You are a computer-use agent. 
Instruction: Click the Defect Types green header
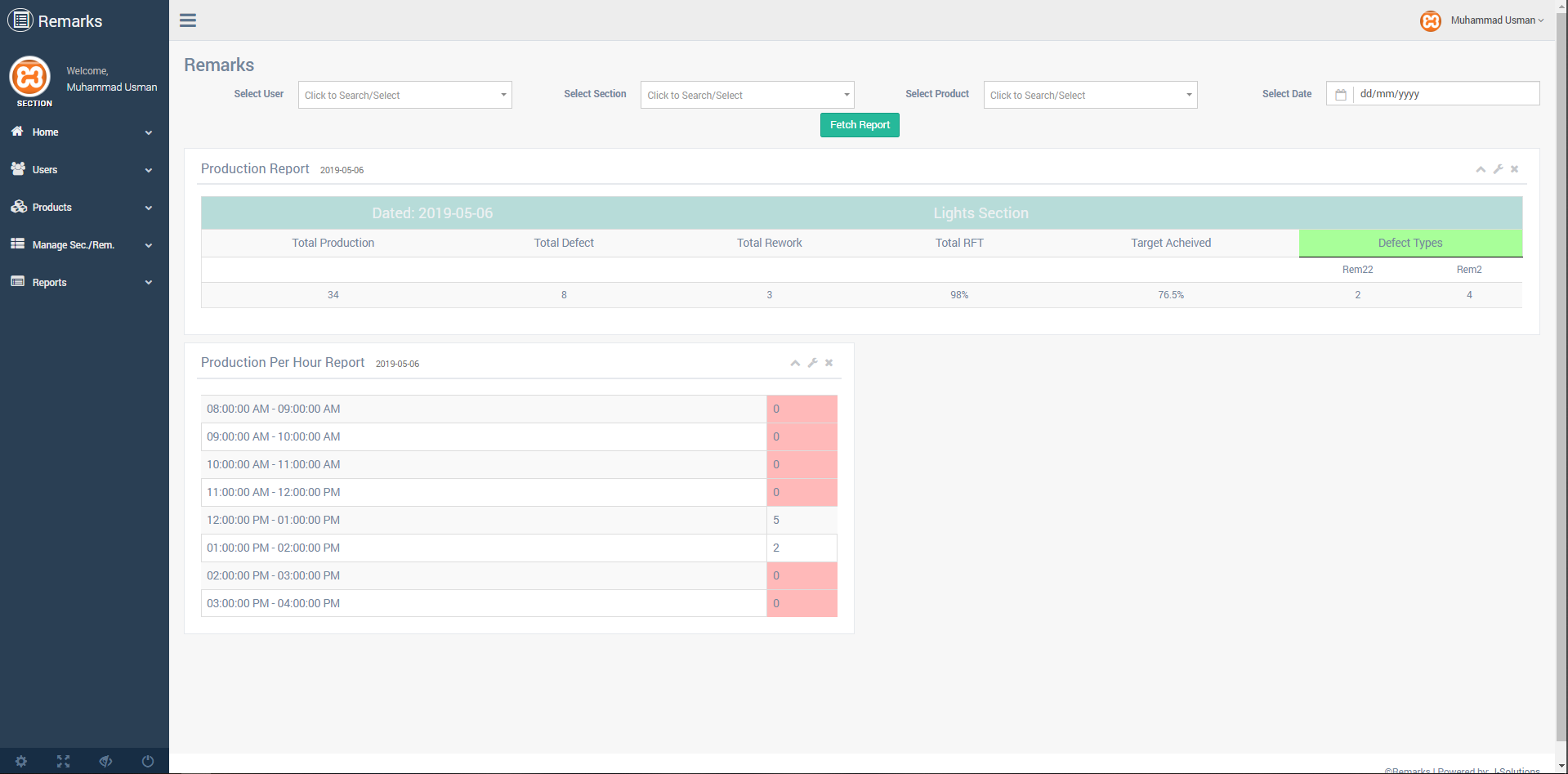(1410, 243)
